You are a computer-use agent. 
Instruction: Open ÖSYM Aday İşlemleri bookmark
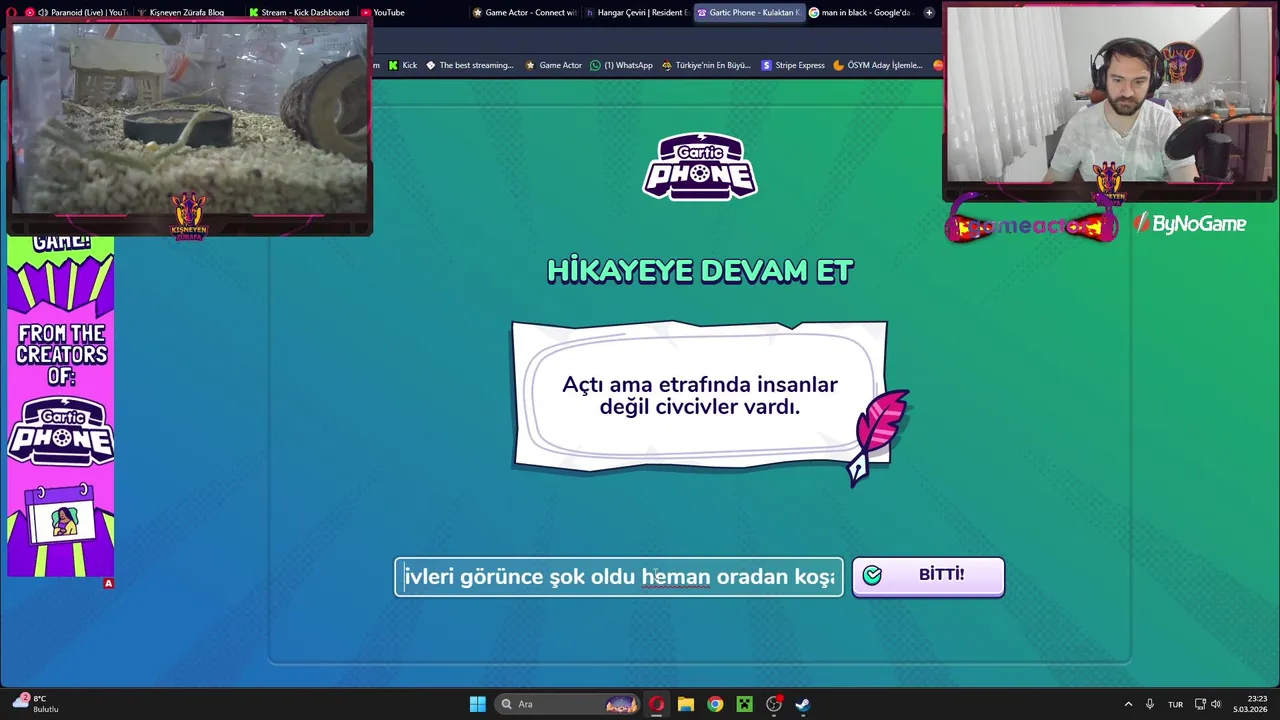(x=878, y=65)
